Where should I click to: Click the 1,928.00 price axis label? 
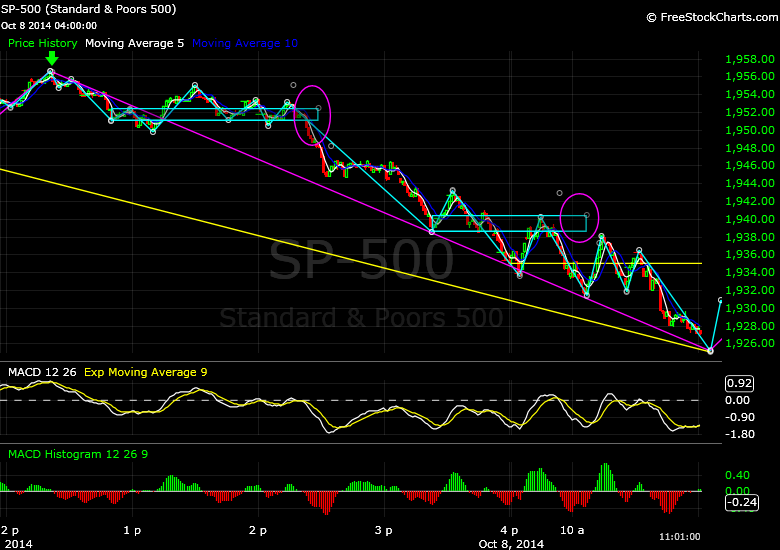pyautogui.click(x=750, y=326)
